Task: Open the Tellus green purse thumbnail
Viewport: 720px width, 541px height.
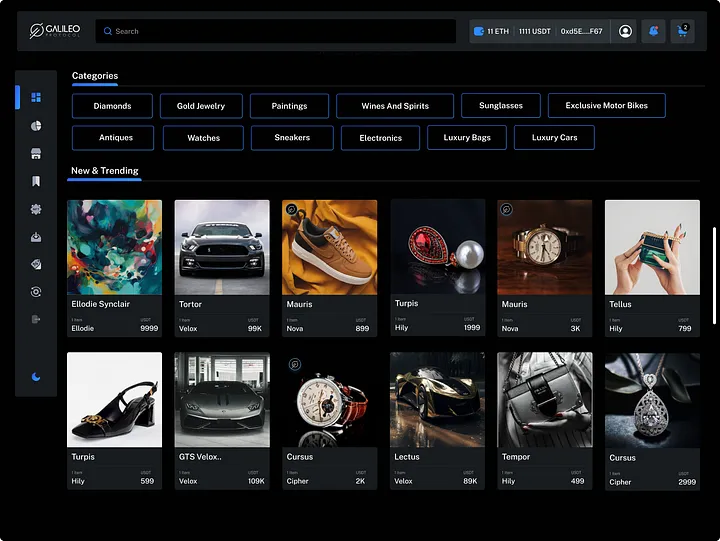Action: [x=652, y=247]
